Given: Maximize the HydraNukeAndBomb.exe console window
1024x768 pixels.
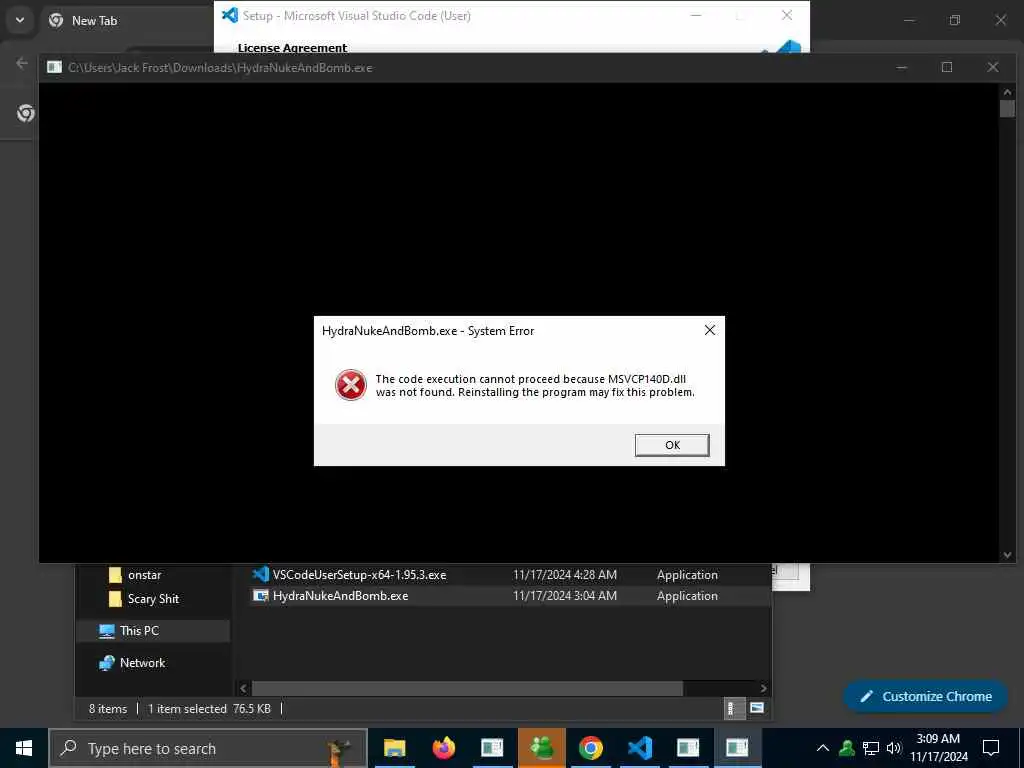Looking at the screenshot, I should pyautogui.click(x=947, y=67).
